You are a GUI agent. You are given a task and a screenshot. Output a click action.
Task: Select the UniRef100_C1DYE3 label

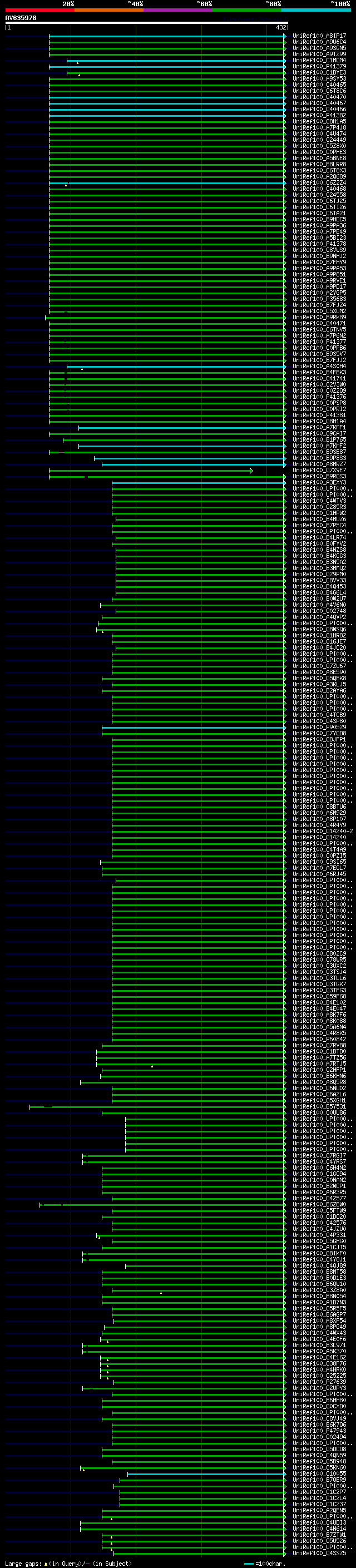[319, 72]
